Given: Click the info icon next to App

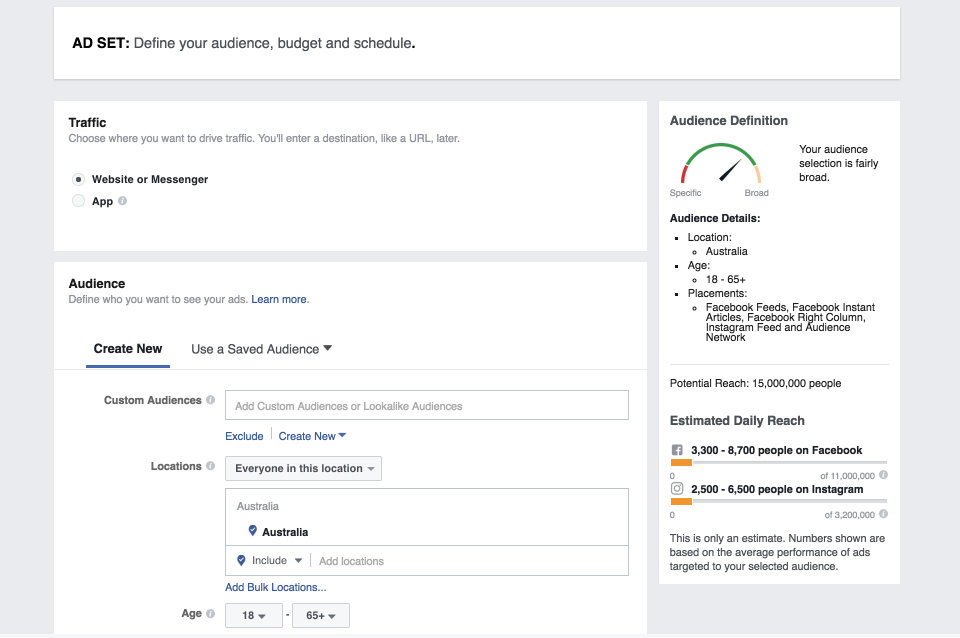Looking at the screenshot, I should 122,201.
